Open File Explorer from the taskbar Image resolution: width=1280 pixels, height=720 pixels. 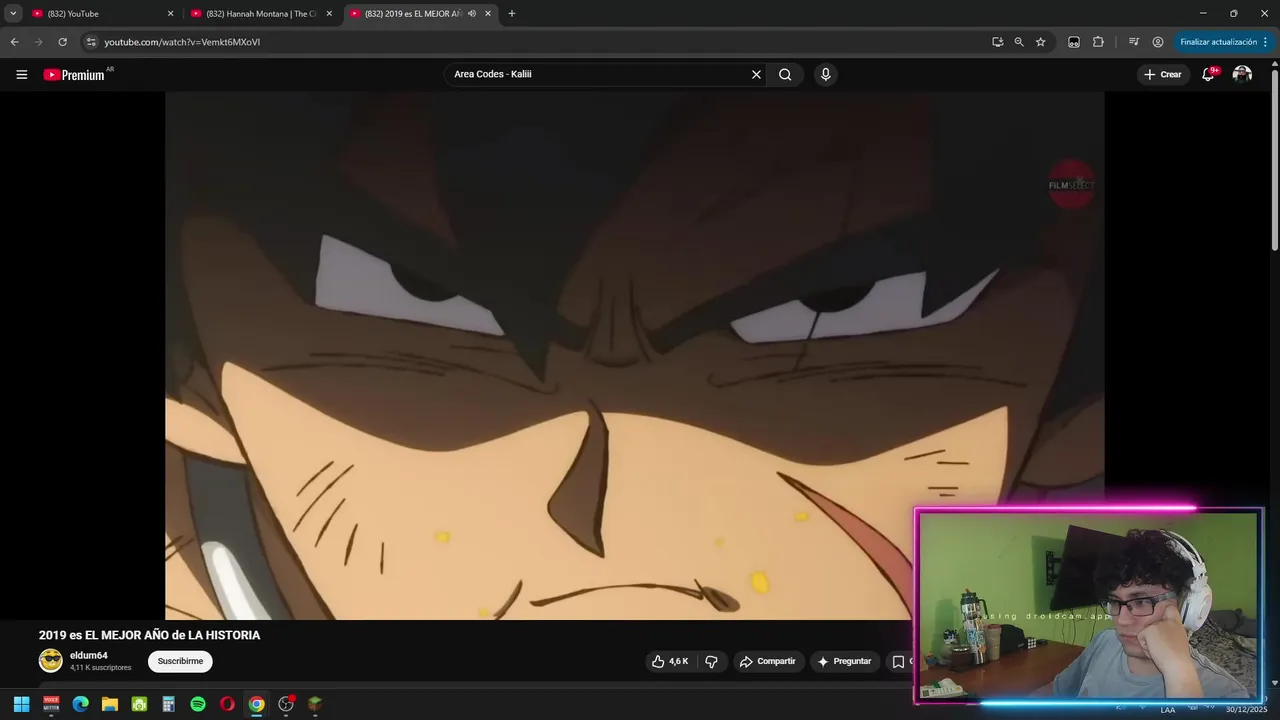coord(110,704)
